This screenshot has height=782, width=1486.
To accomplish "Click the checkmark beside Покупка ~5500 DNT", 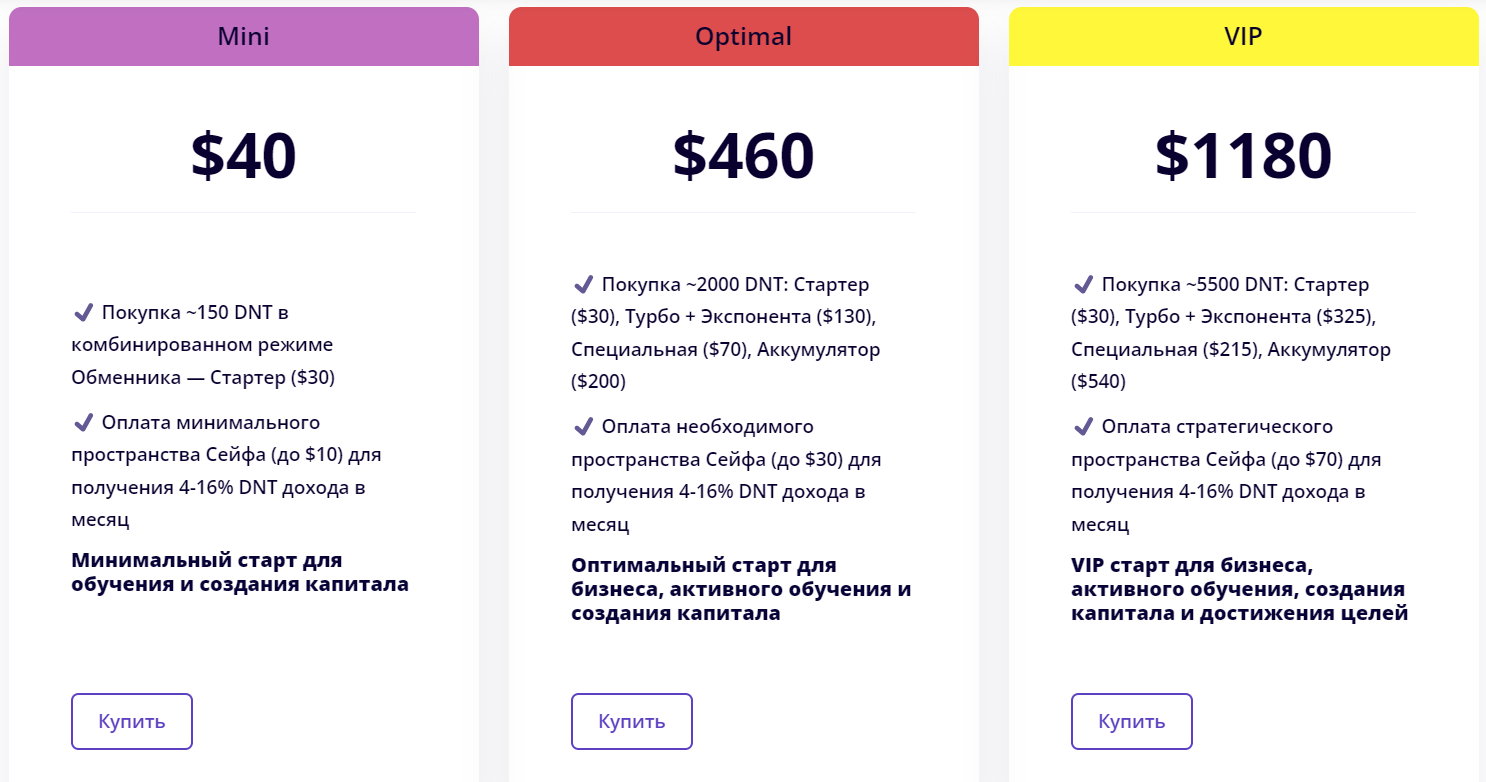I will tap(1084, 284).
